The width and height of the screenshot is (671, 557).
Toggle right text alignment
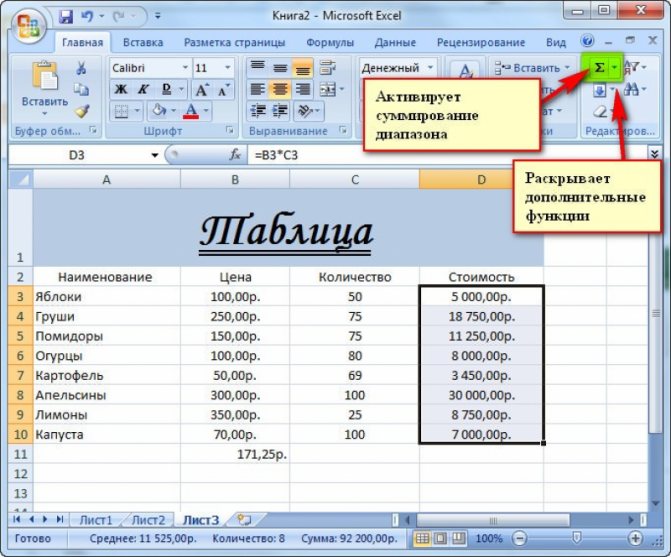[x=303, y=89]
